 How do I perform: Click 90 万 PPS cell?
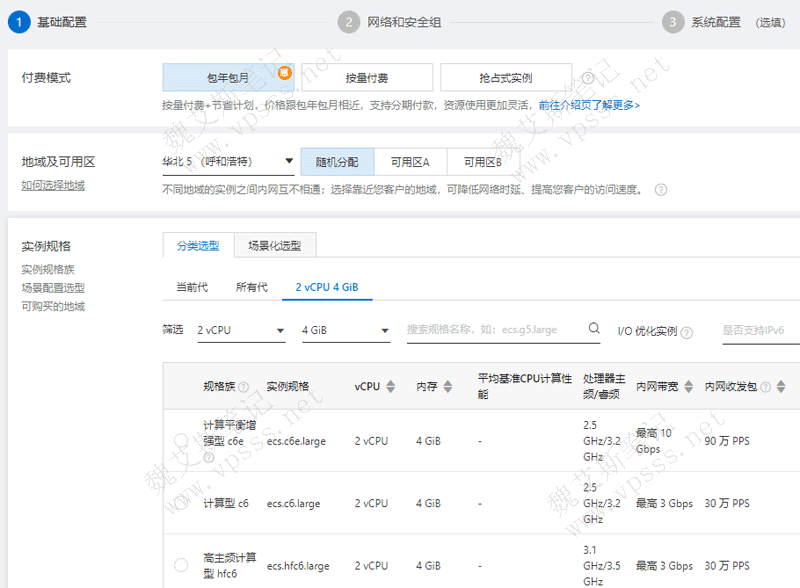pyautogui.click(x=727, y=441)
